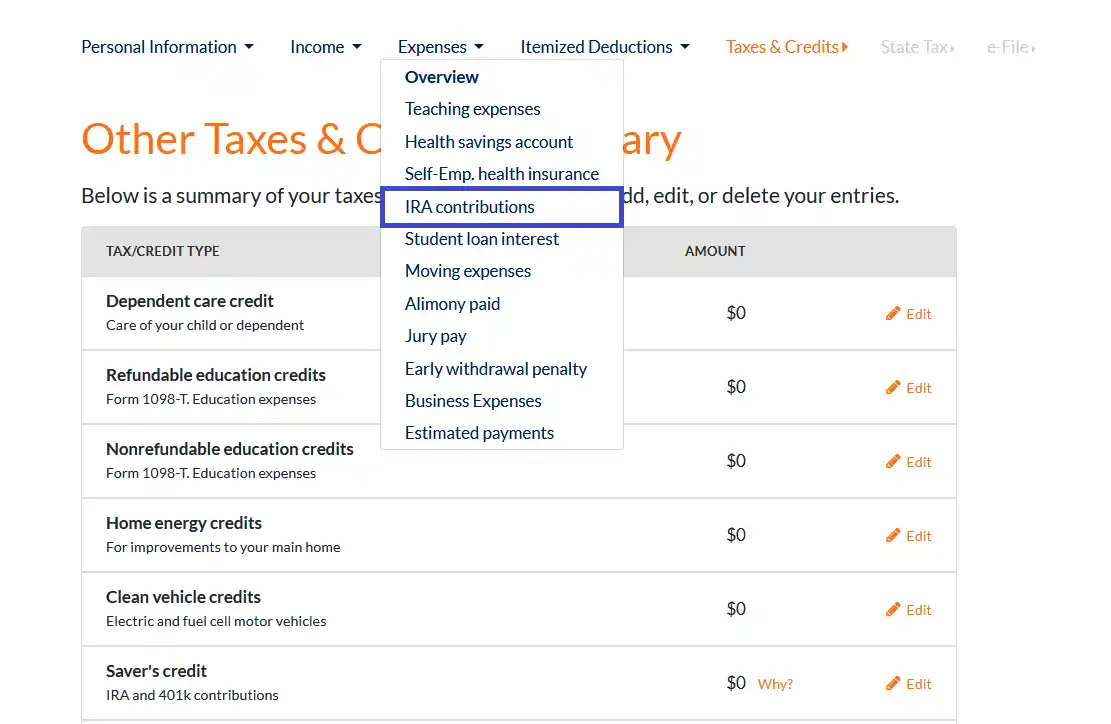Click pencil edit icon for Saver's credit
This screenshot has height=724, width=1111.
tap(893, 684)
